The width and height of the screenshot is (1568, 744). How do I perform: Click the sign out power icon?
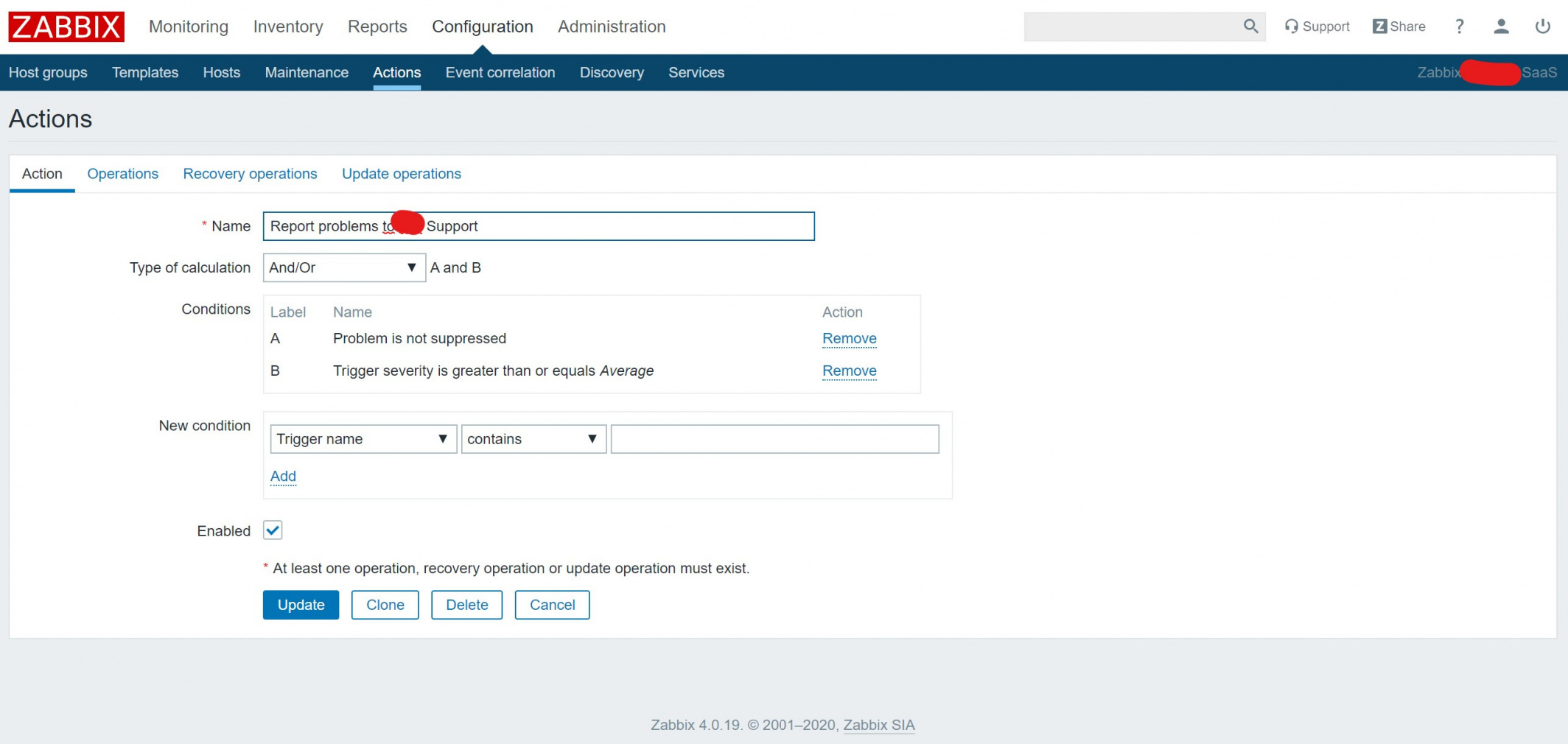pyautogui.click(x=1542, y=27)
